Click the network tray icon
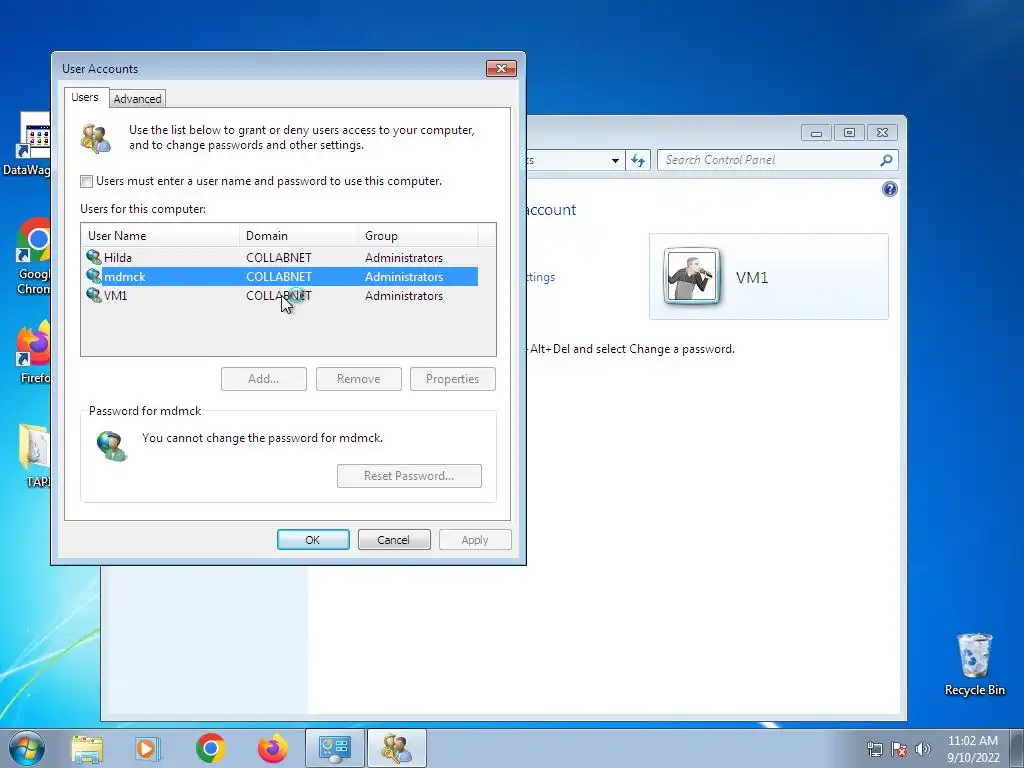The width and height of the screenshot is (1024, 768). tap(874, 749)
